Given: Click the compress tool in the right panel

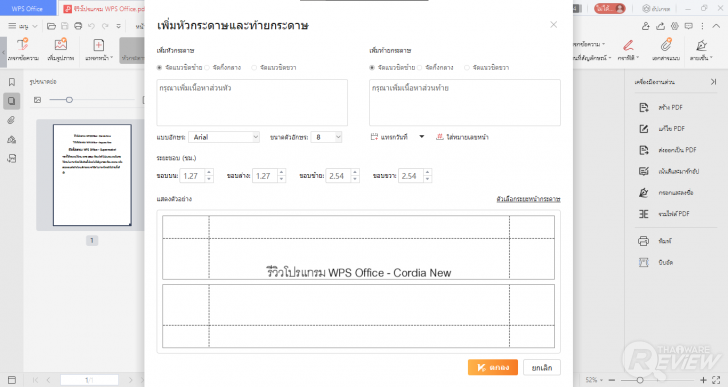Looking at the screenshot, I should point(656,262).
